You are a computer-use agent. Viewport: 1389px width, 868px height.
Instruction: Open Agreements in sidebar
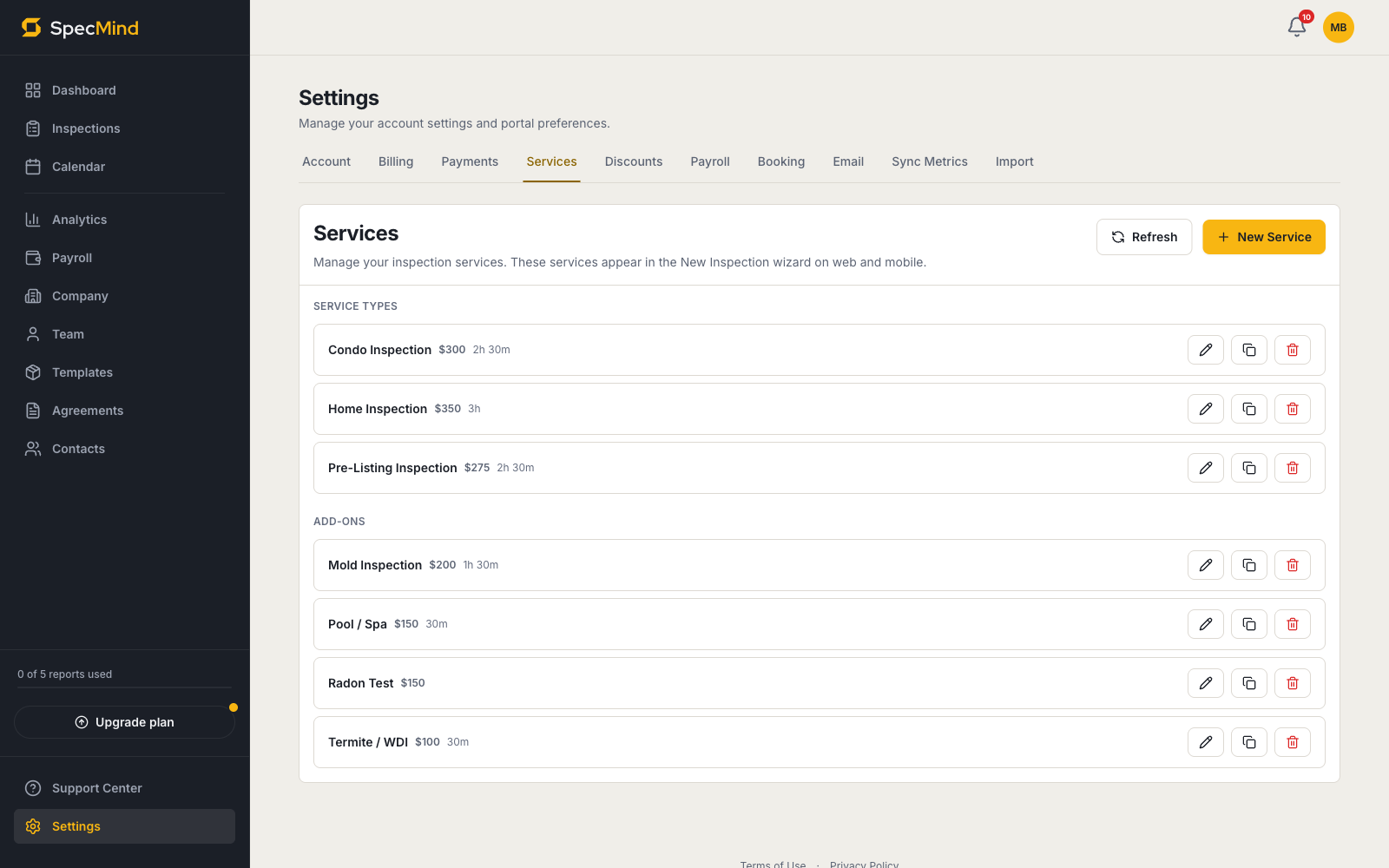[x=125, y=411]
